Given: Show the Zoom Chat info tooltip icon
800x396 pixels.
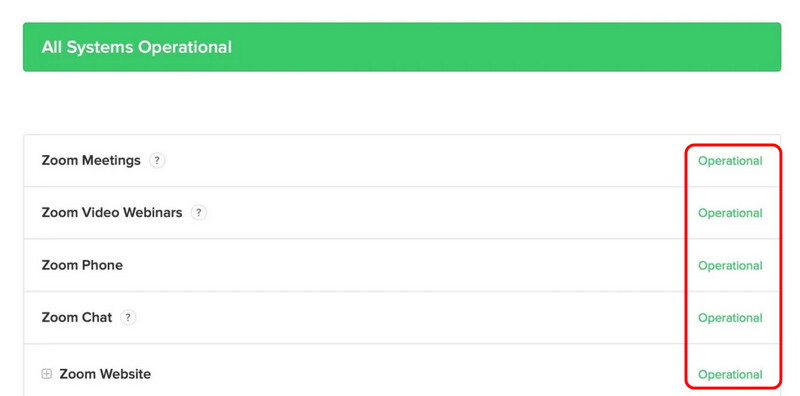Looking at the screenshot, I should [128, 318].
